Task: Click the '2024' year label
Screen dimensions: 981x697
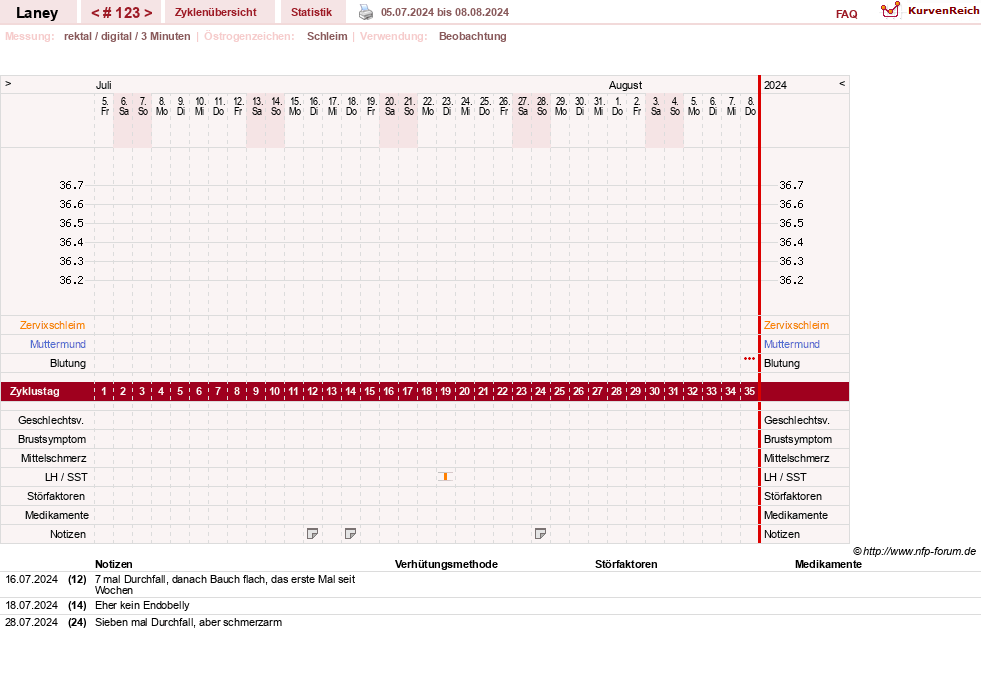Action: pyautogui.click(x=775, y=85)
